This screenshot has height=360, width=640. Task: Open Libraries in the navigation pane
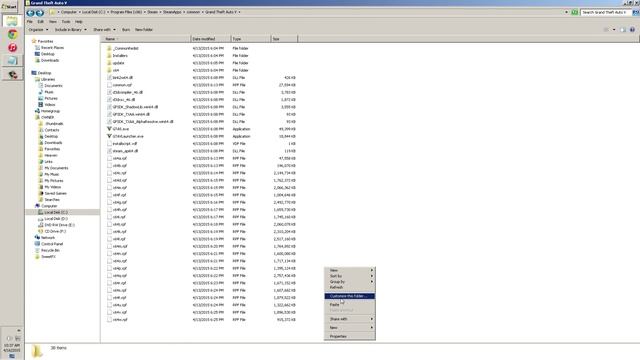click(45, 79)
